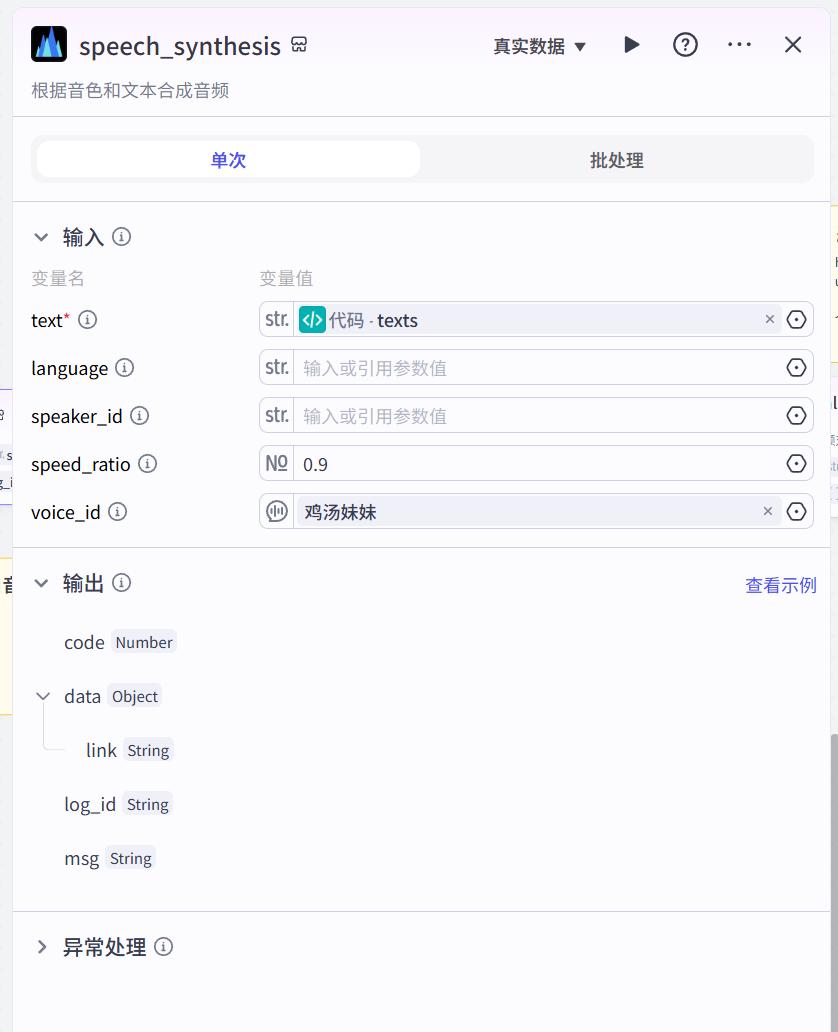Image resolution: width=838 pixels, height=1032 pixels.
Task: Click the reference hexagon icon in language row
Action: coord(796,368)
